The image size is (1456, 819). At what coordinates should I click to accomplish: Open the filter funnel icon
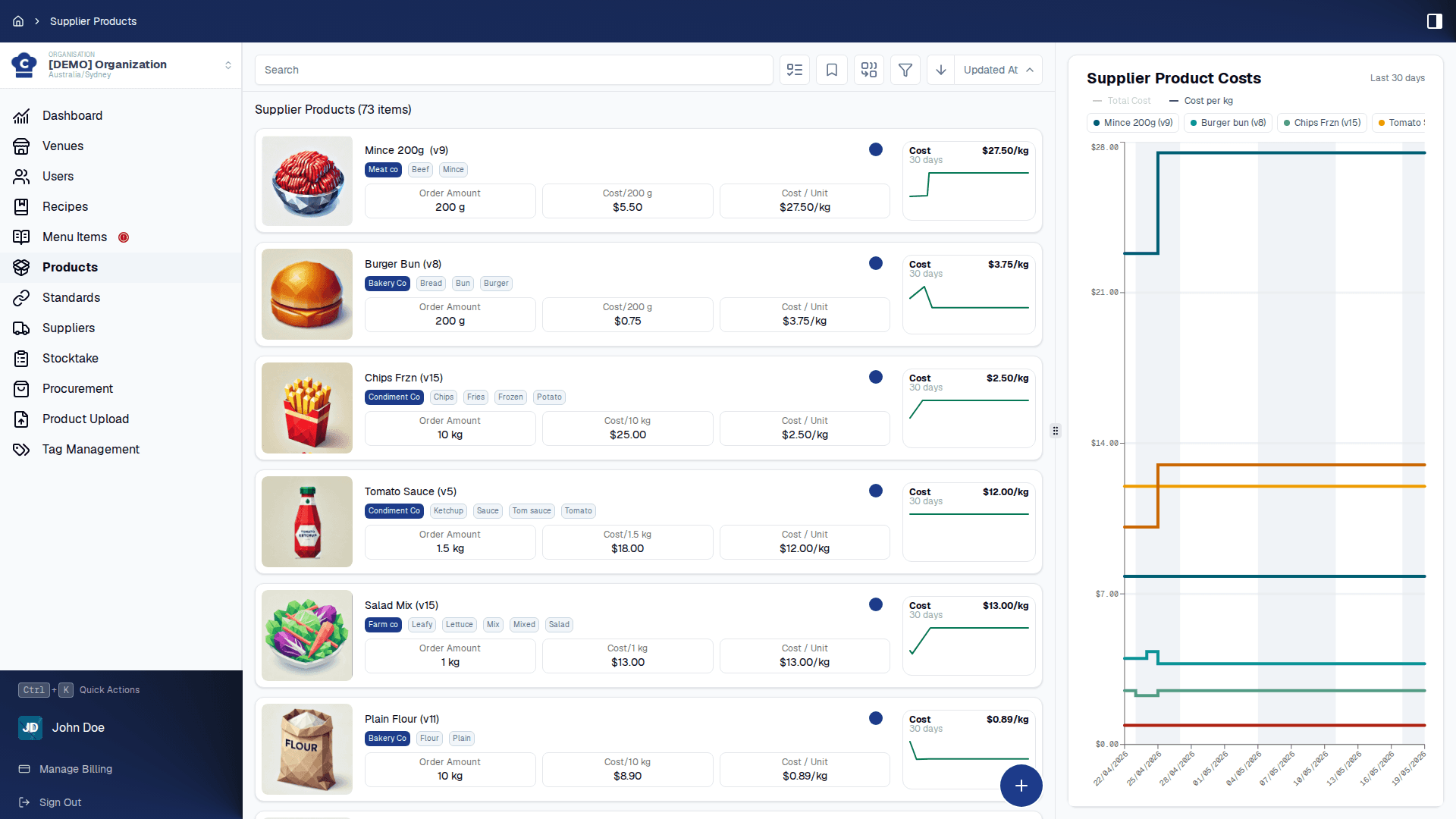905,70
